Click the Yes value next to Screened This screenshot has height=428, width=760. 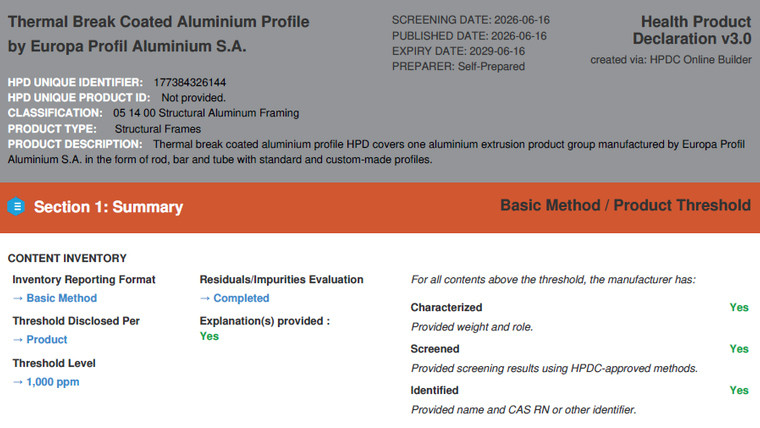pos(739,349)
